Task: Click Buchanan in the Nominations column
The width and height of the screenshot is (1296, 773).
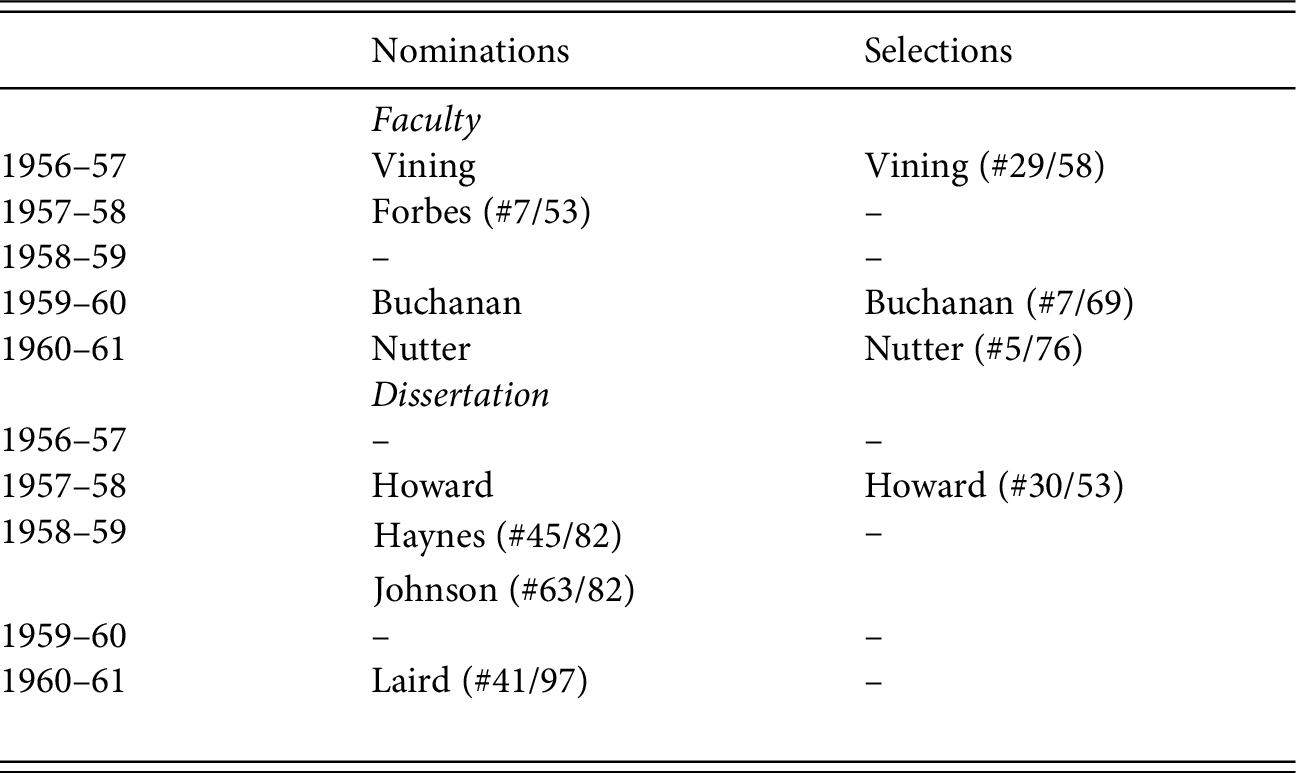Action: click(x=446, y=303)
